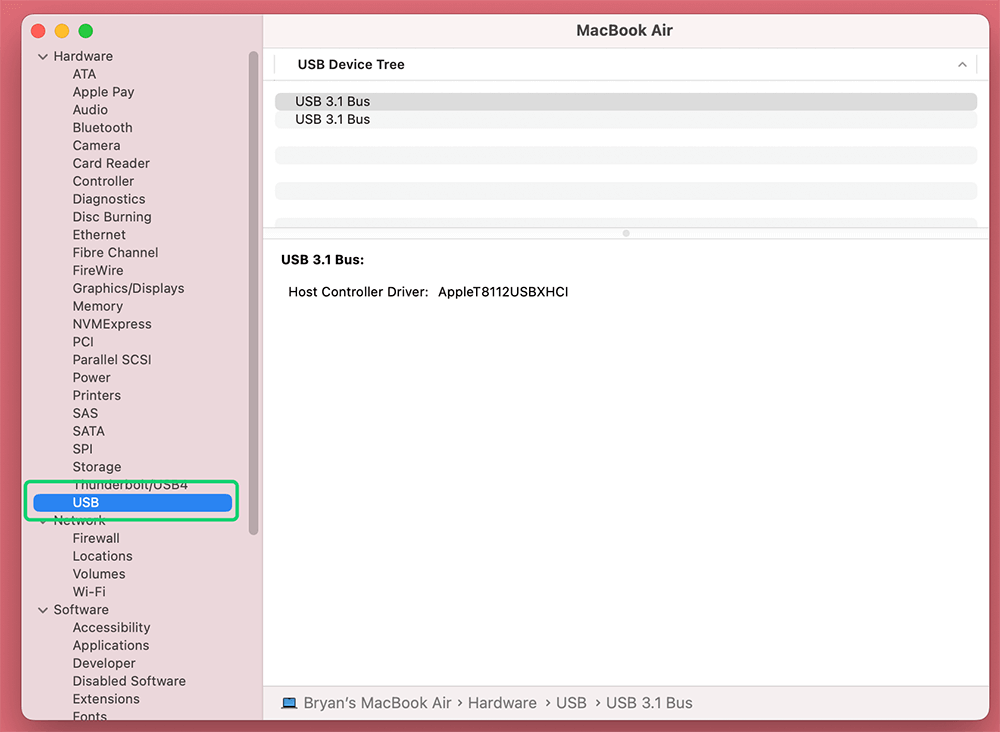The height and width of the screenshot is (732, 1000).
Task: Click Hardware in the bottom path bar
Action: tap(502, 703)
